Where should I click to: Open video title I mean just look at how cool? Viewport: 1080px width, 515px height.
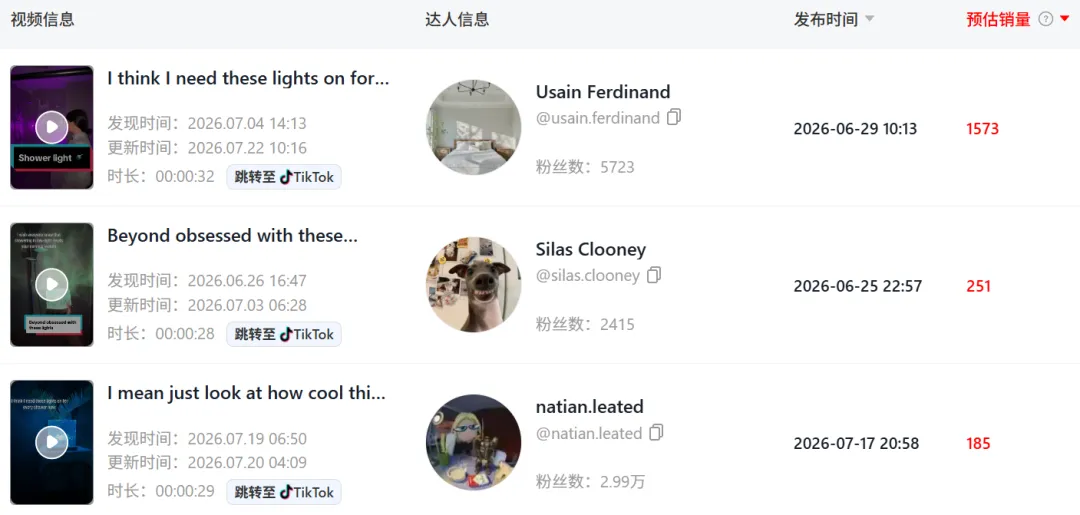(247, 394)
